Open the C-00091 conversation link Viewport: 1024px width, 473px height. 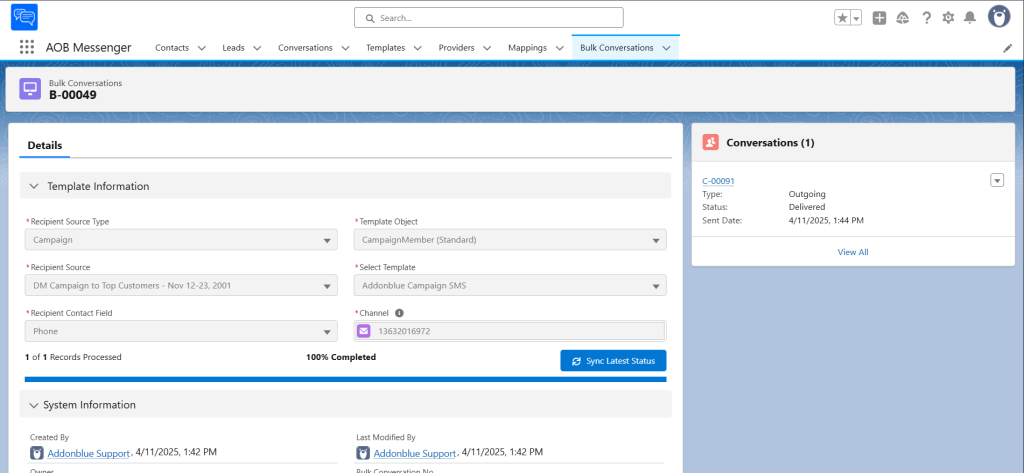(x=718, y=181)
